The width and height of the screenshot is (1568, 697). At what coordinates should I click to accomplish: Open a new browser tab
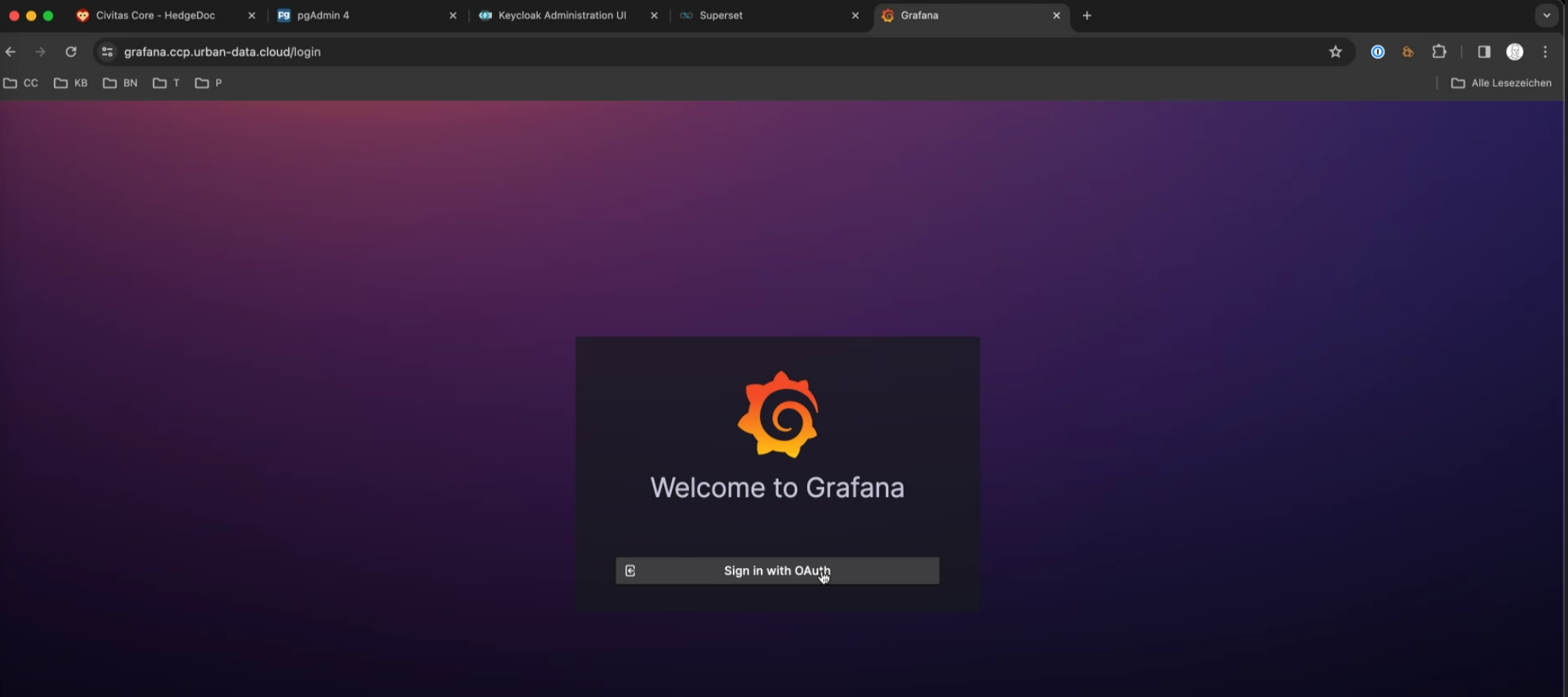[x=1087, y=15]
